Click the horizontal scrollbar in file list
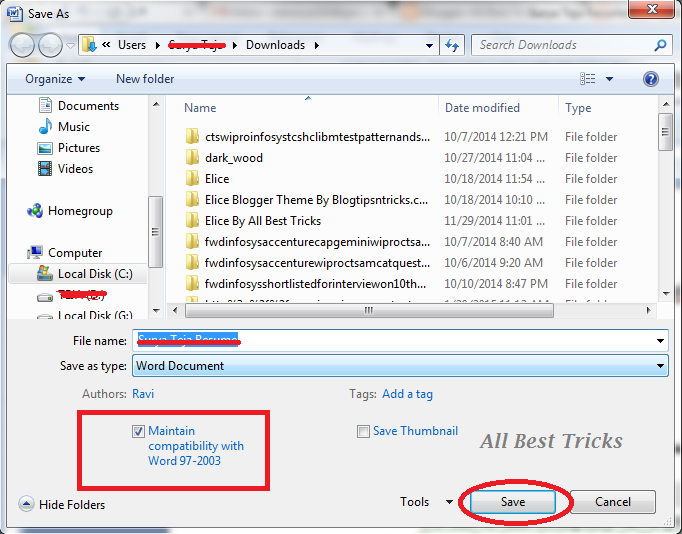682x534 pixels. coord(369,310)
